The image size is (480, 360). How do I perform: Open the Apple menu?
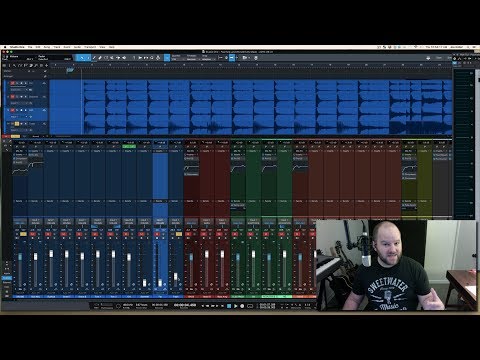(x=5, y=47)
